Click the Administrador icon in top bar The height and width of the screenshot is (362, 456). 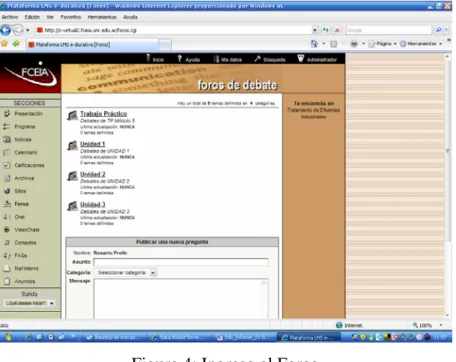tap(301, 59)
